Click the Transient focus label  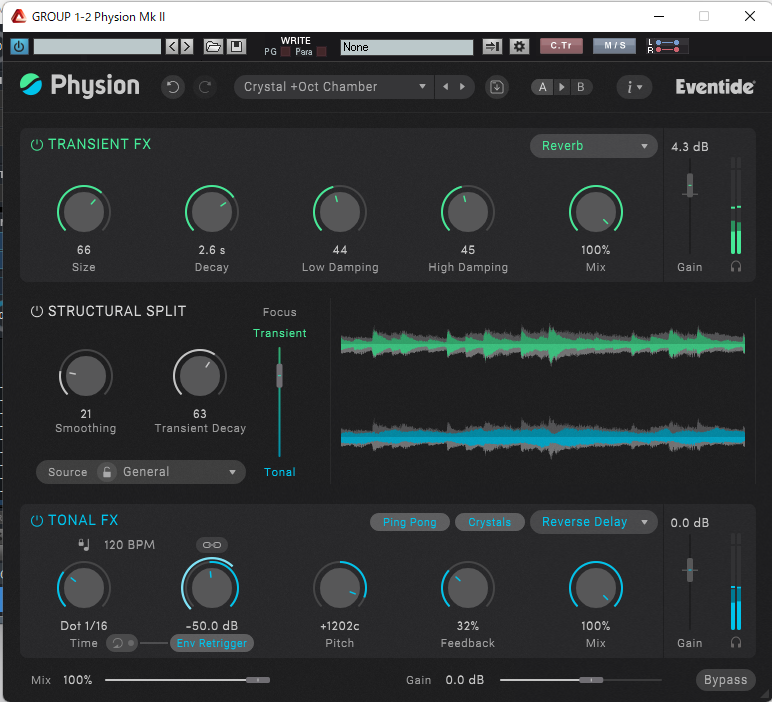pos(280,333)
